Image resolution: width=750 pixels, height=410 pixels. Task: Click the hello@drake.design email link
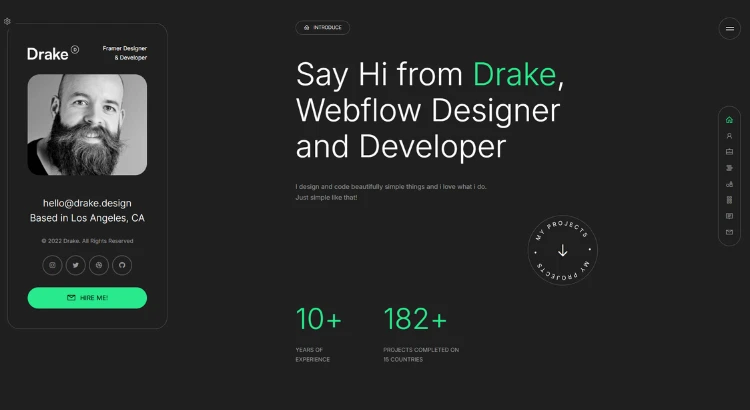coord(87,203)
